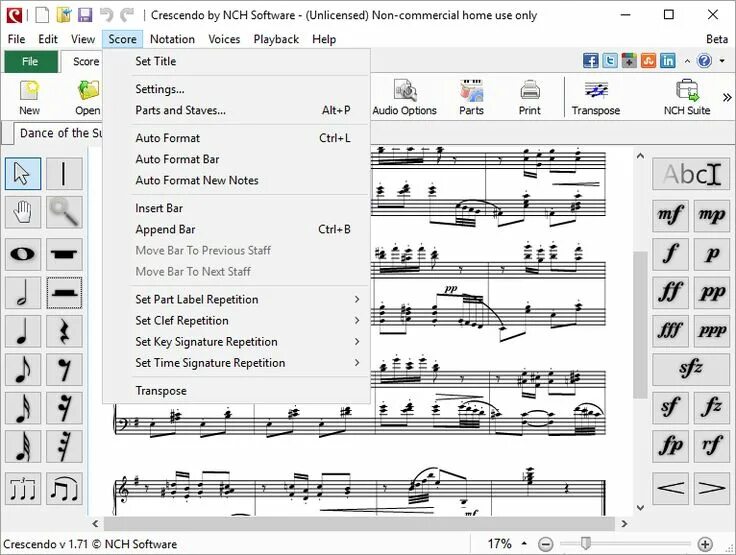The height and width of the screenshot is (555, 736).
Task: Insert fortissimo ff dynamic
Action: [670, 293]
